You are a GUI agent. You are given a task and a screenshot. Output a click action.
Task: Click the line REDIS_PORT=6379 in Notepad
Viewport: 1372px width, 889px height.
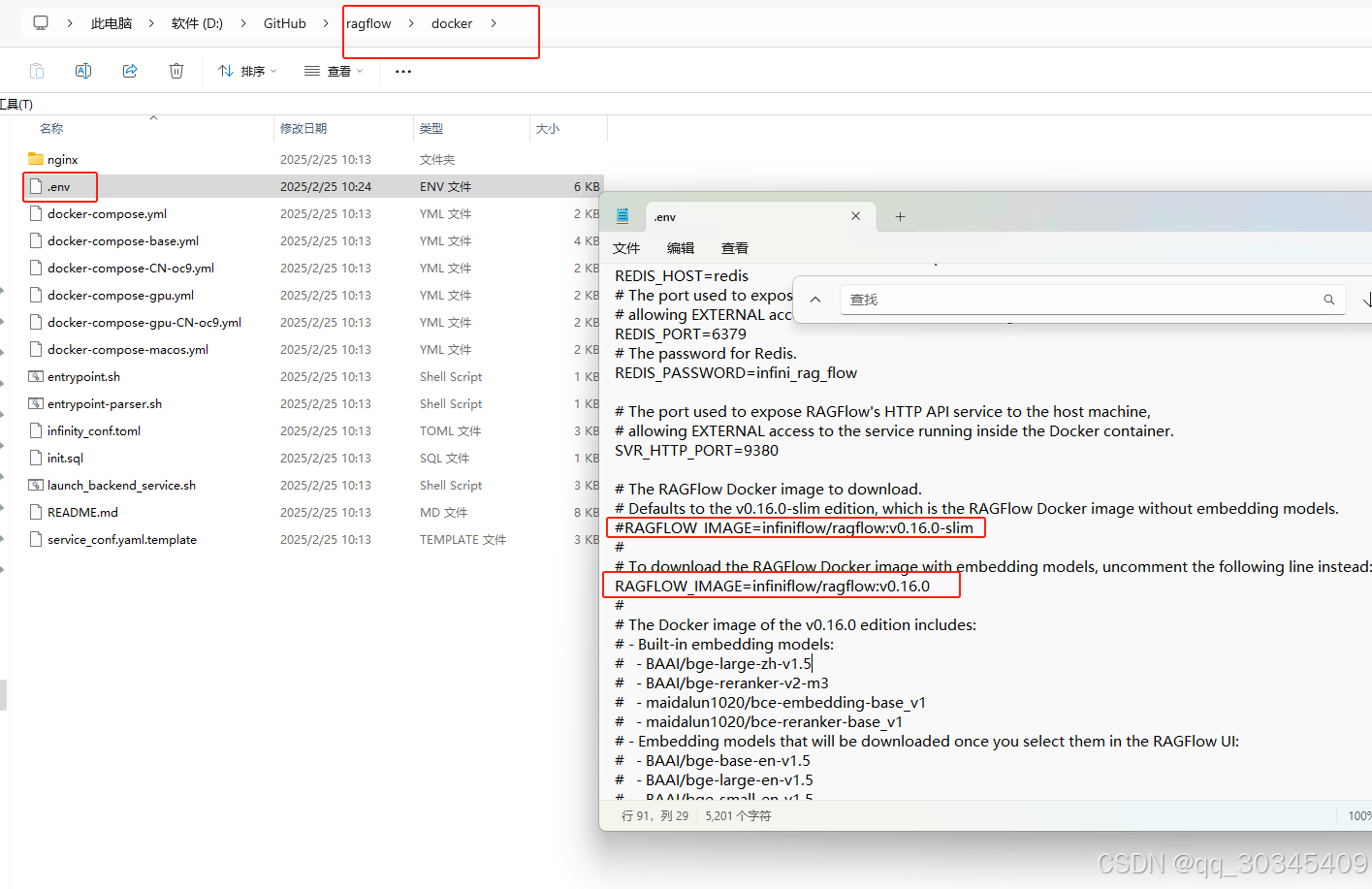point(681,333)
